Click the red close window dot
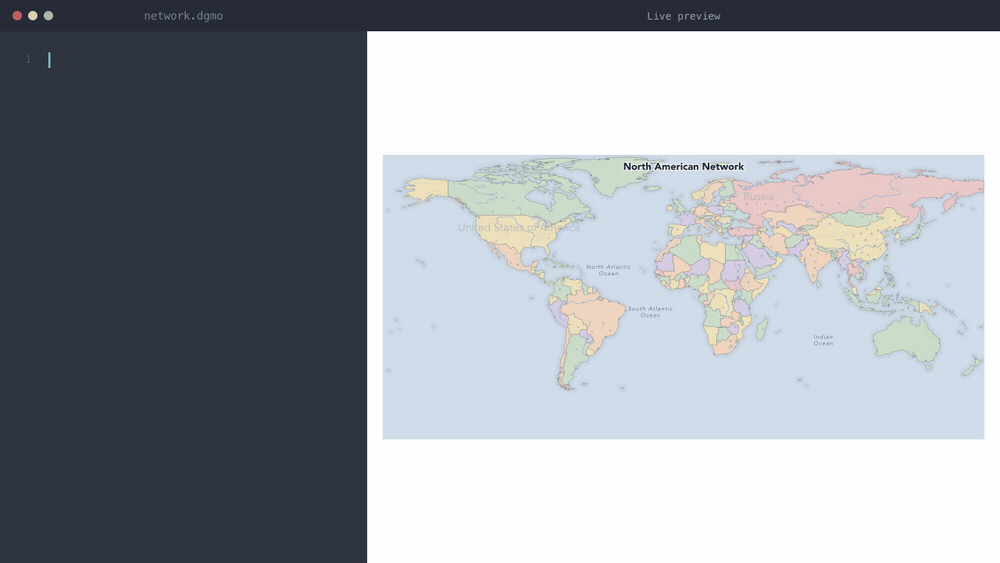The height and width of the screenshot is (563, 1000). [x=17, y=15]
